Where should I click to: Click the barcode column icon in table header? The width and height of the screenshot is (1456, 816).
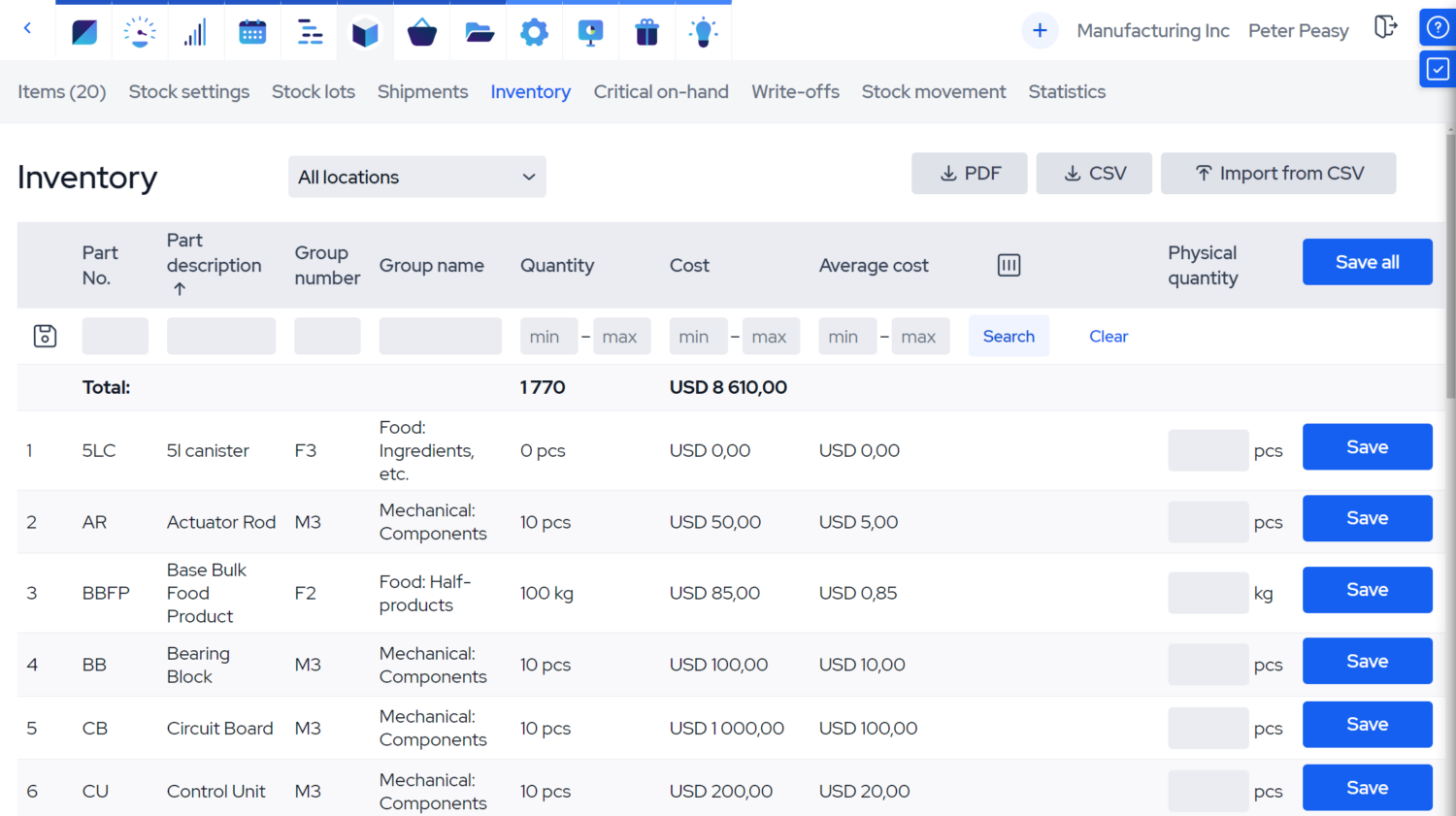tap(1009, 264)
